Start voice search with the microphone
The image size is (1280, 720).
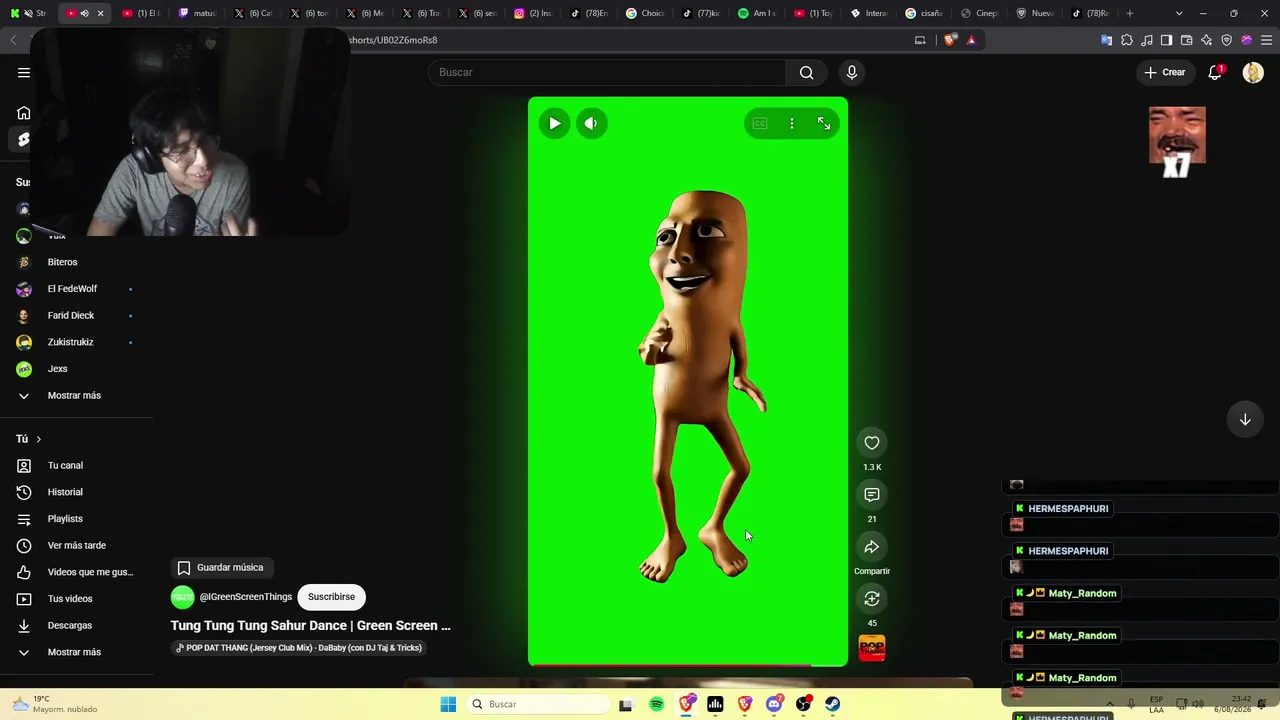(852, 72)
